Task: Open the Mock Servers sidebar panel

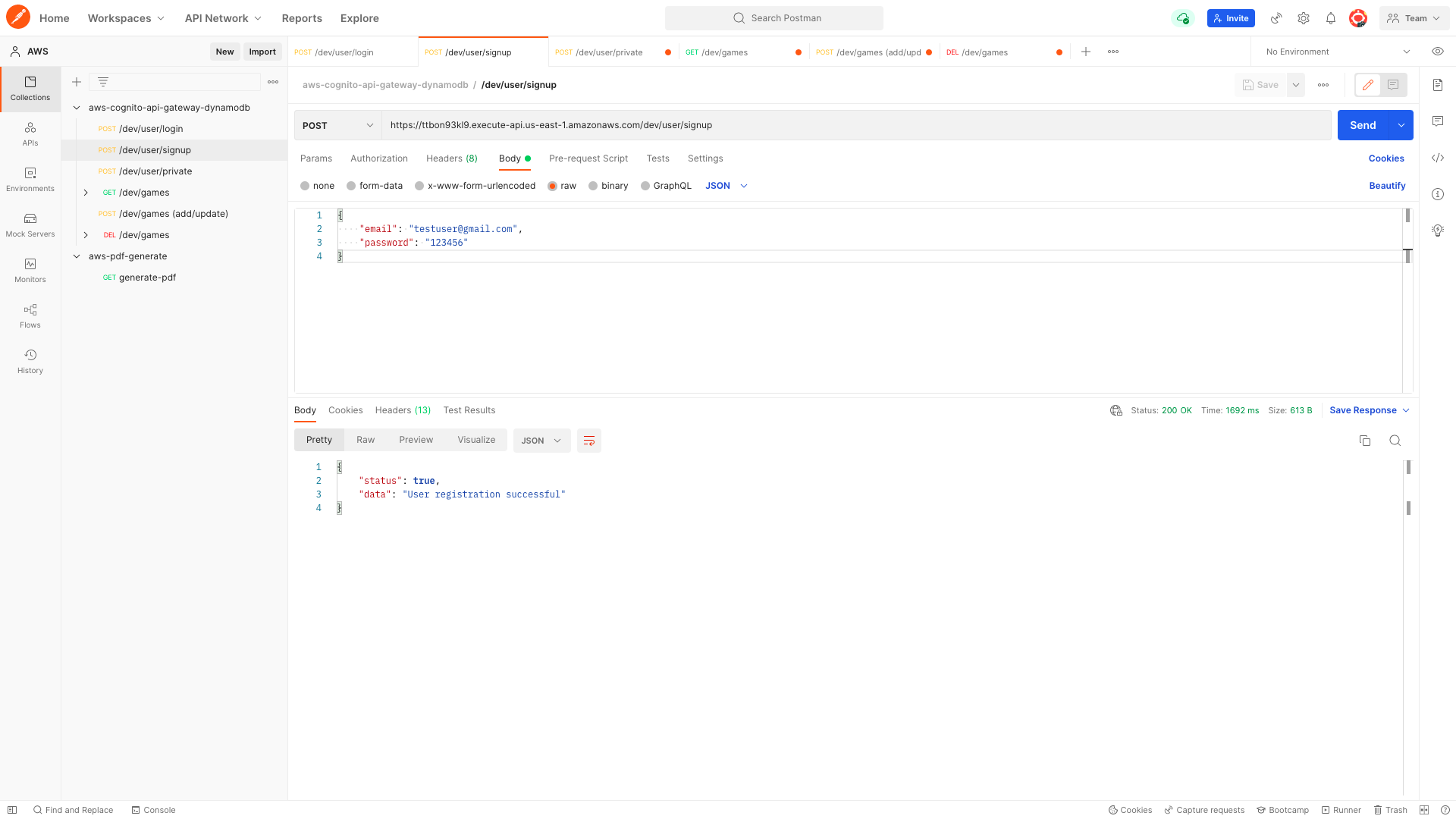Action: [x=30, y=225]
